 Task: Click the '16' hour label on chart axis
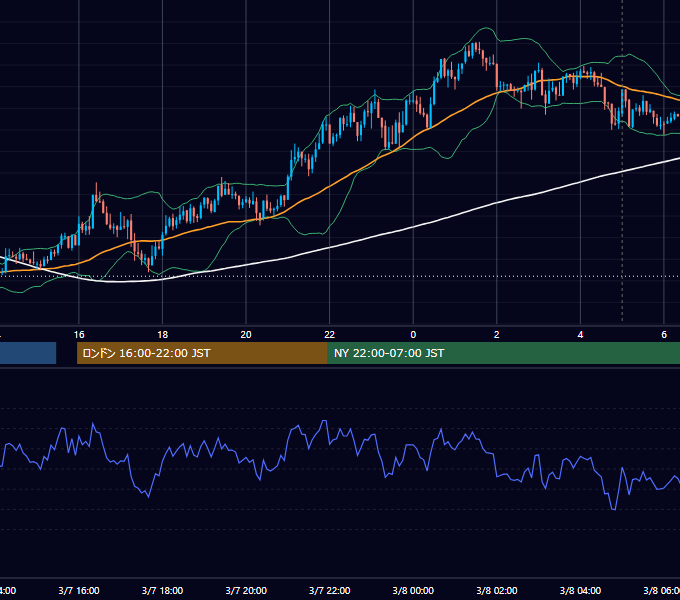click(79, 335)
